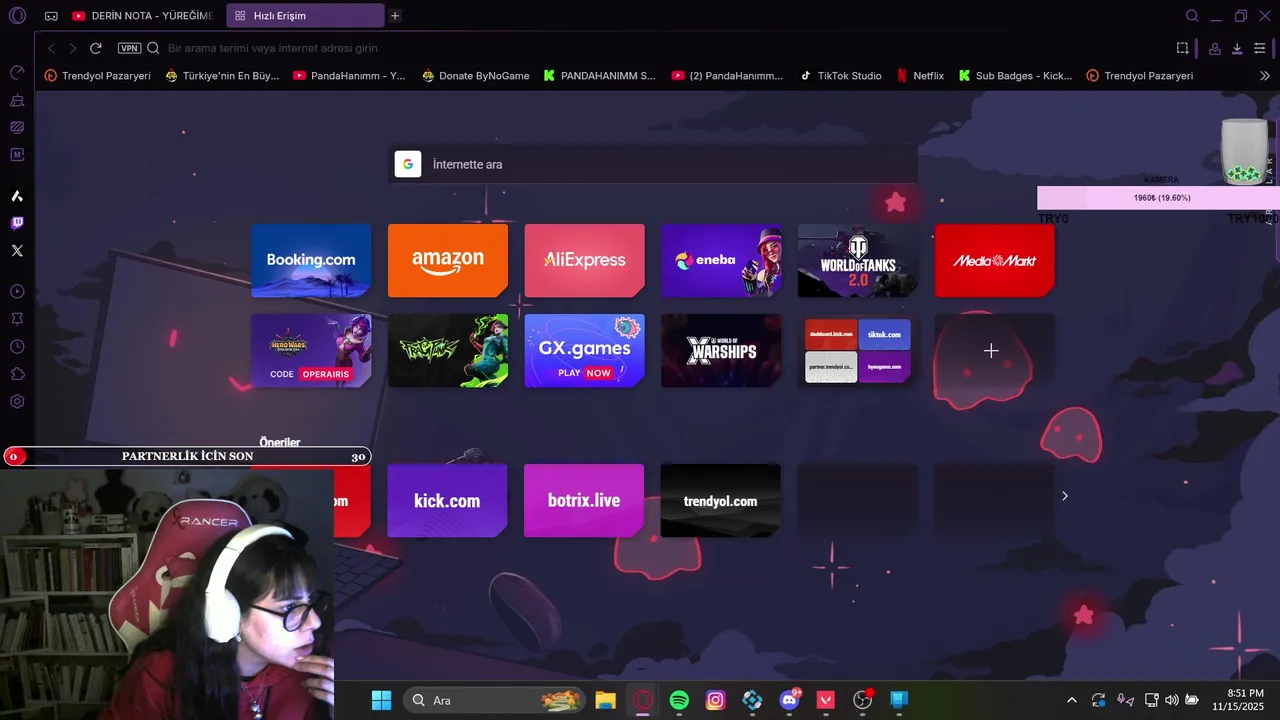Open the downloads icon
The height and width of the screenshot is (720, 1280).
[1237, 48]
